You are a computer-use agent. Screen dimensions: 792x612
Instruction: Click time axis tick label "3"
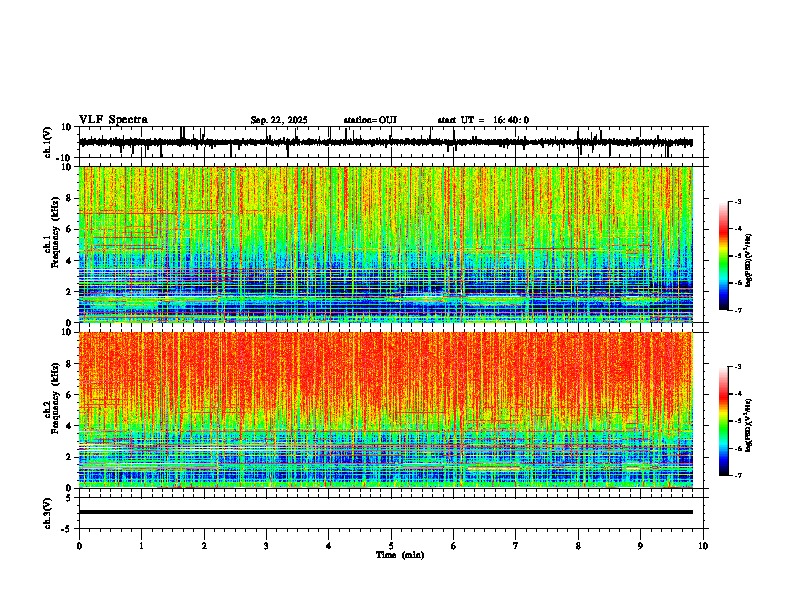[266, 546]
